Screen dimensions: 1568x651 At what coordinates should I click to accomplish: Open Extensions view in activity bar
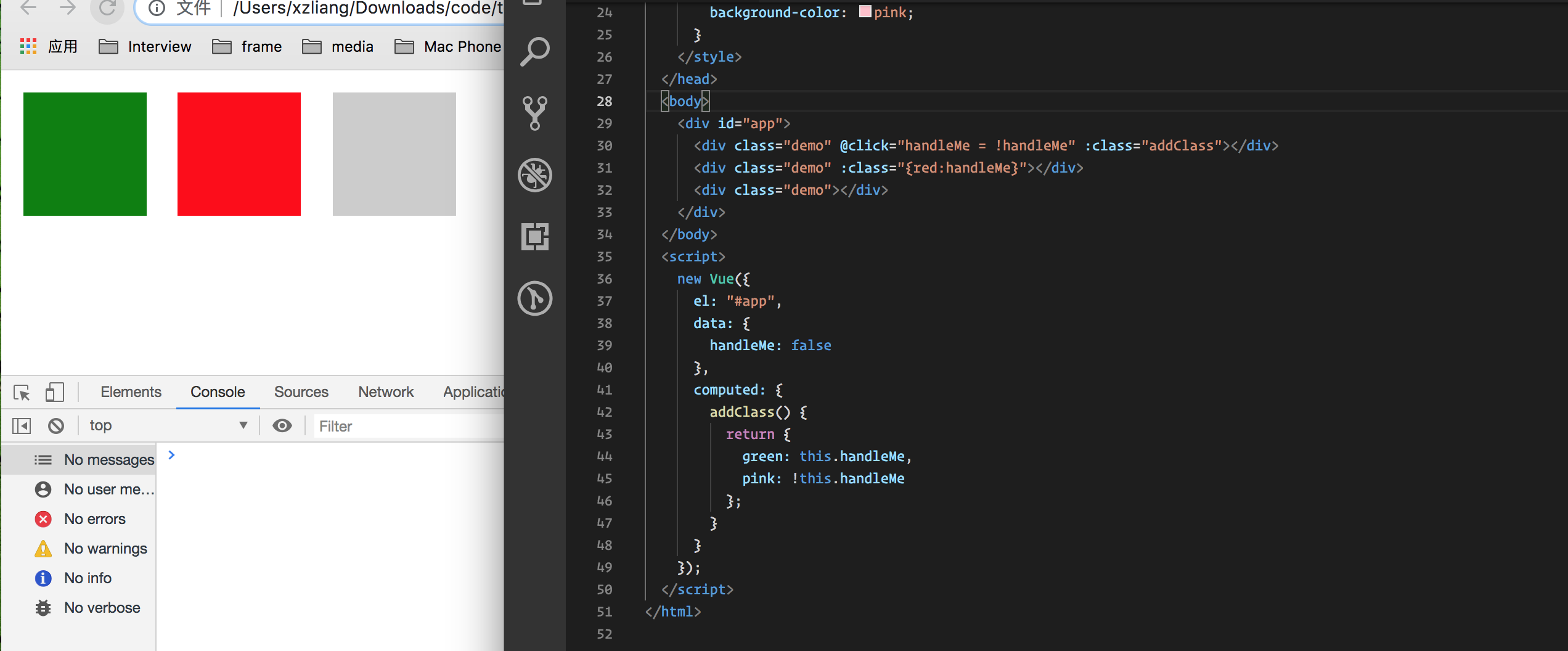[535, 237]
